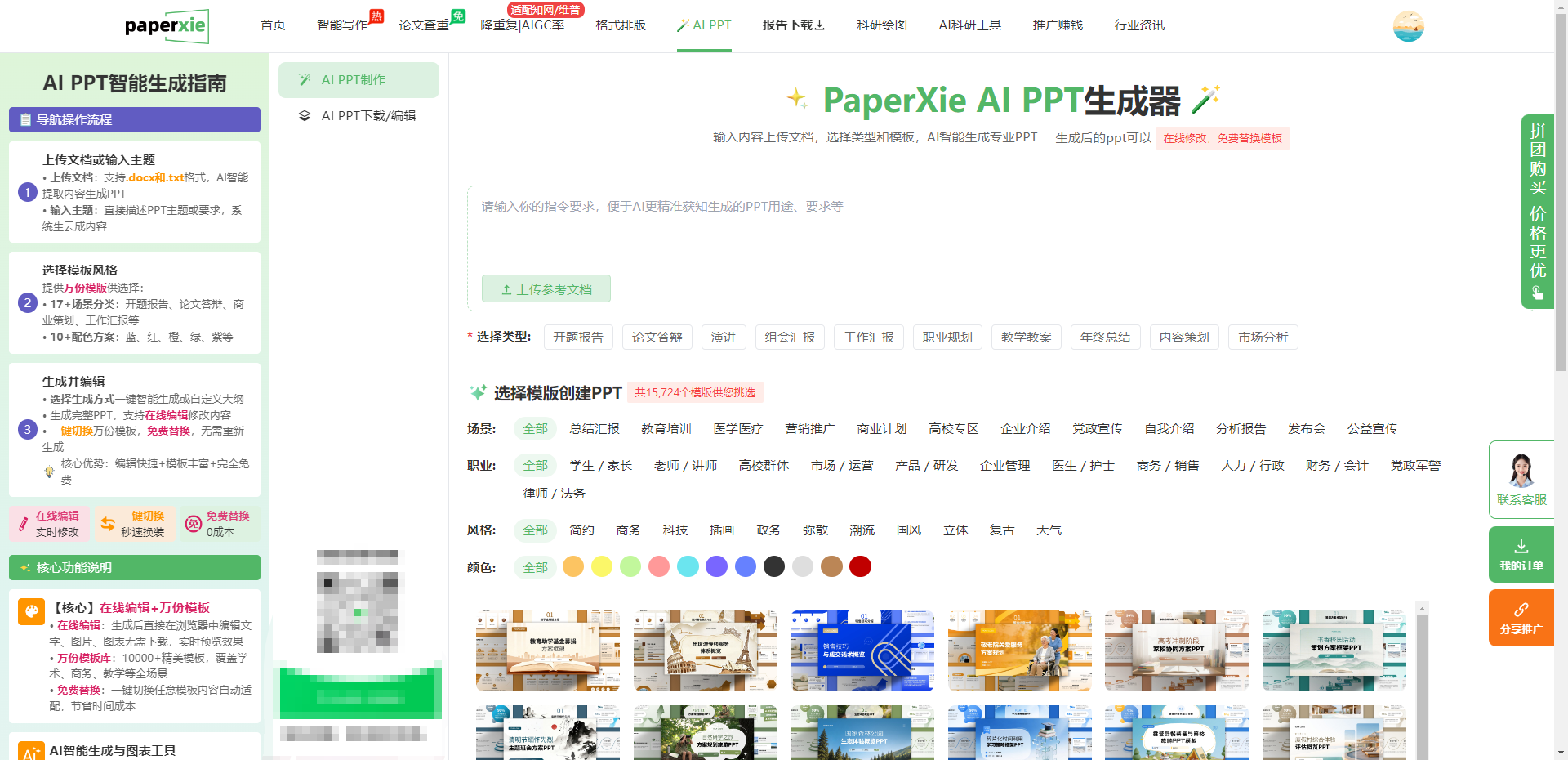Select the 开题报告 type option
The image size is (1568, 760).
click(x=577, y=338)
